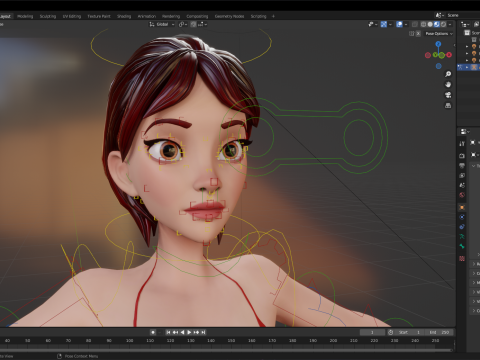Switch to the Animation workspace tab
The height and width of the screenshot is (360, 480).
[x=147, y=16]
